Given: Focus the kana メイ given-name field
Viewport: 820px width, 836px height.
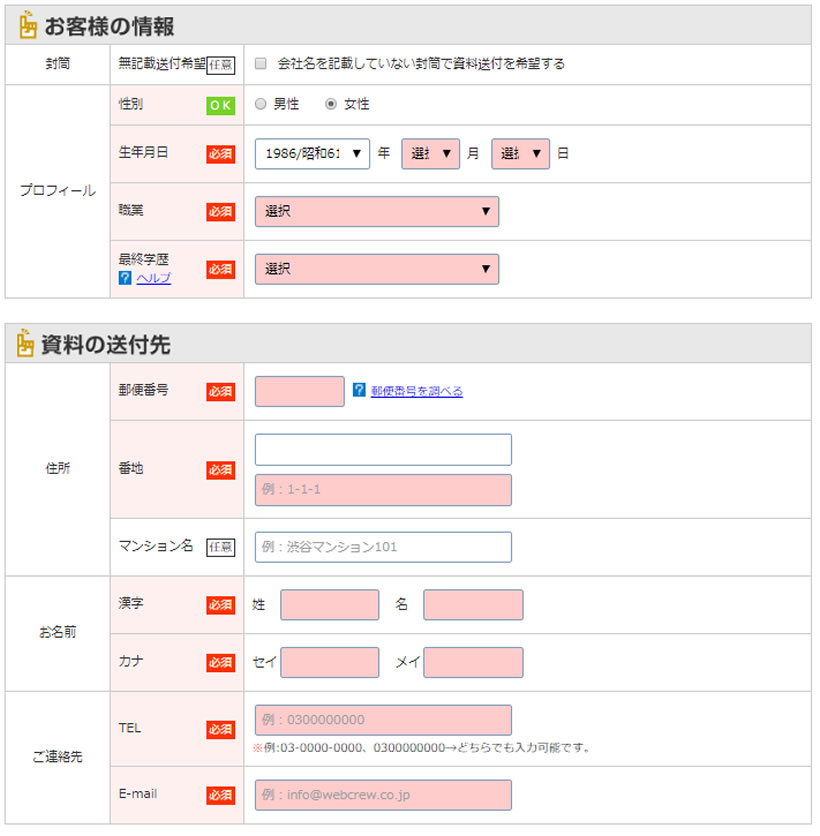Looking at the screenshot, I should [473, 662].
